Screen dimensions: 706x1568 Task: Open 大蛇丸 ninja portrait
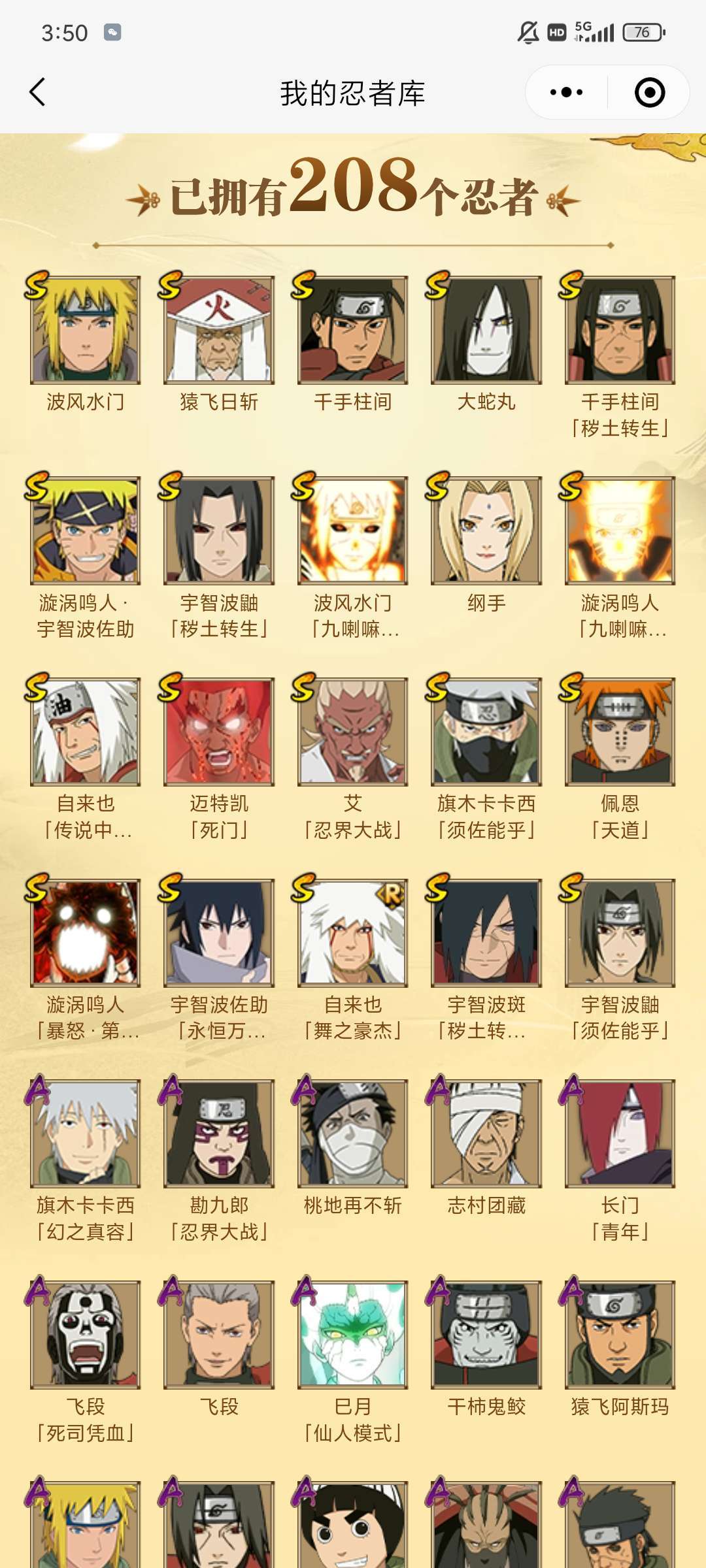486,330
